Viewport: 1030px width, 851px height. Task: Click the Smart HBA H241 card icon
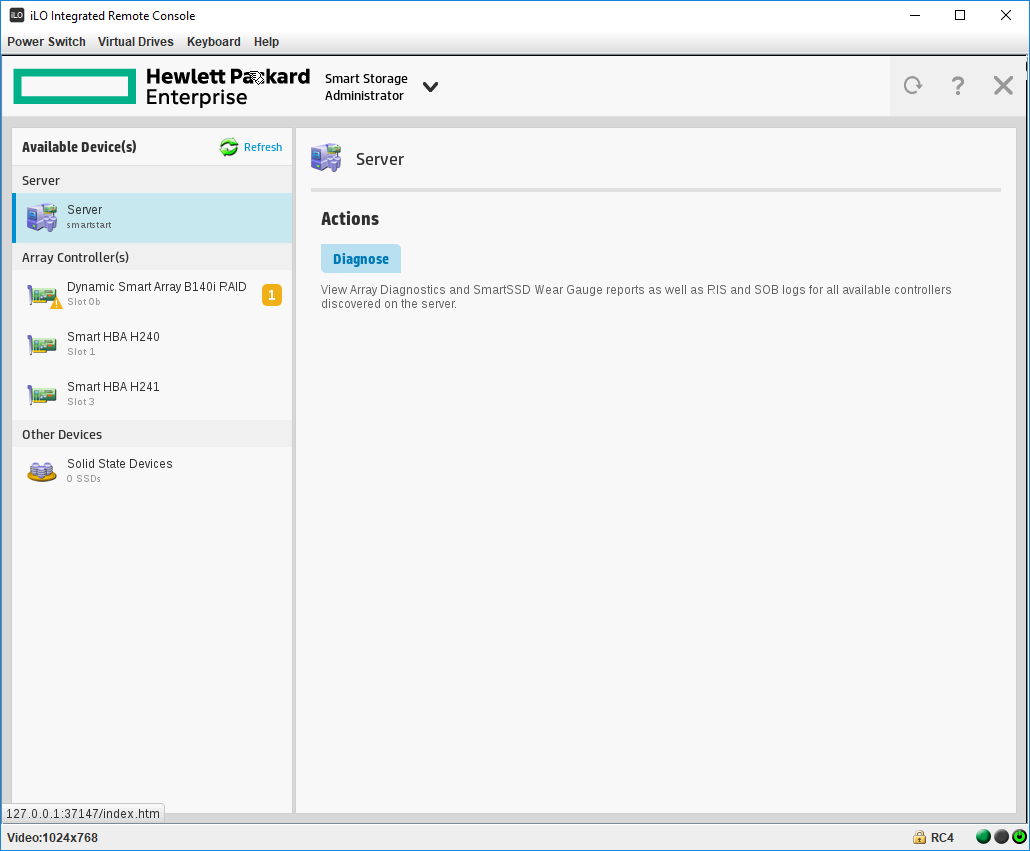[42, 394]
